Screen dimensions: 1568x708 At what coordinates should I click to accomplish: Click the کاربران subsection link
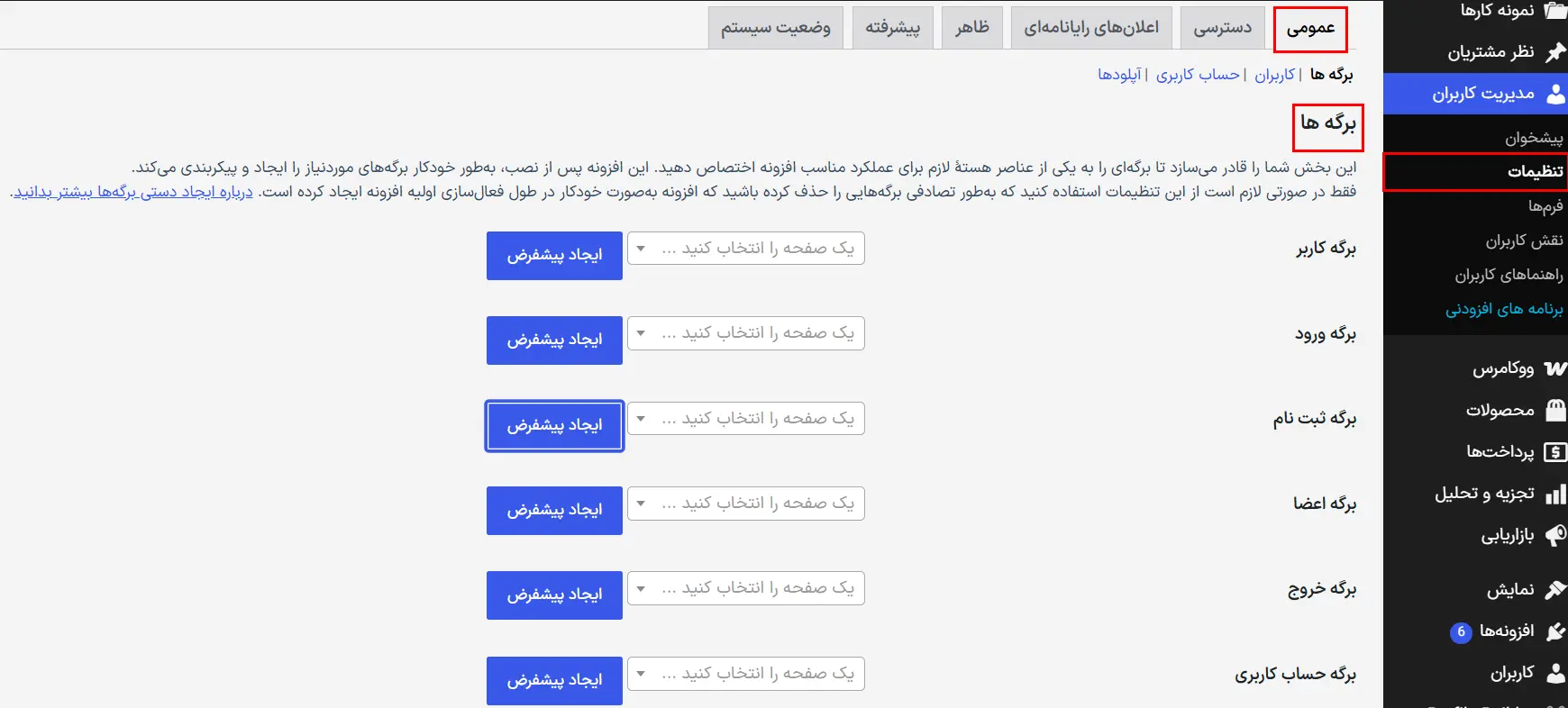coord(1275,75)
